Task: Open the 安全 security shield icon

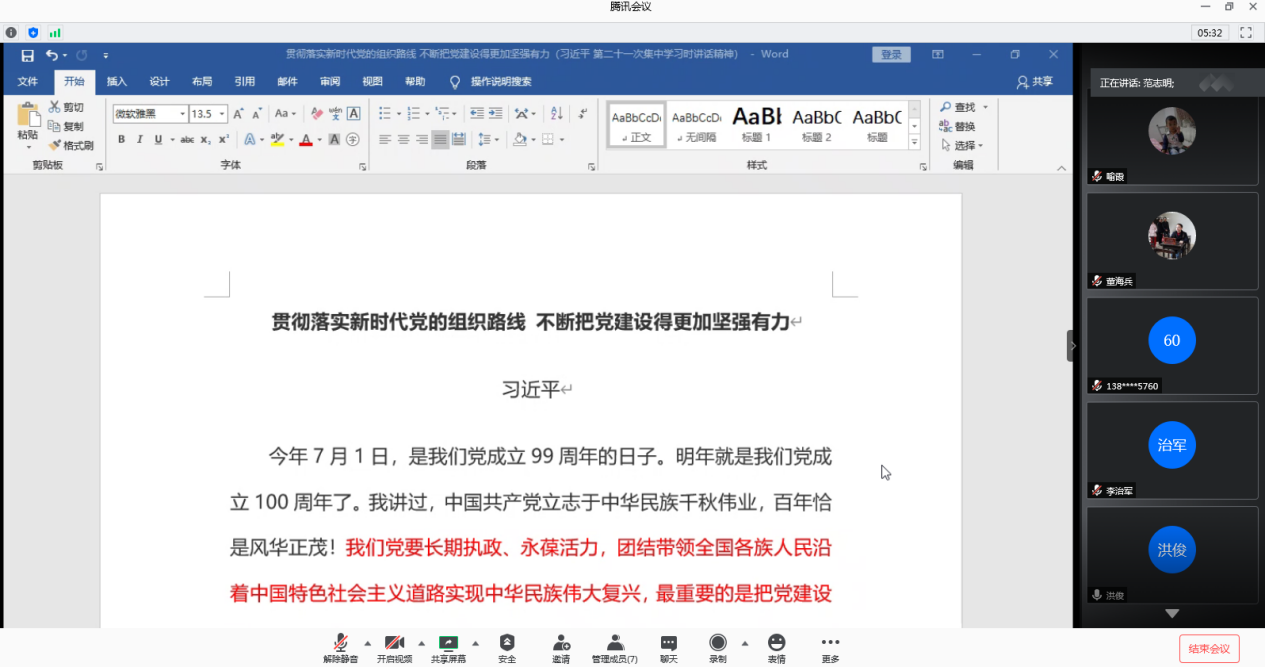Action: [x=507, y=643]
